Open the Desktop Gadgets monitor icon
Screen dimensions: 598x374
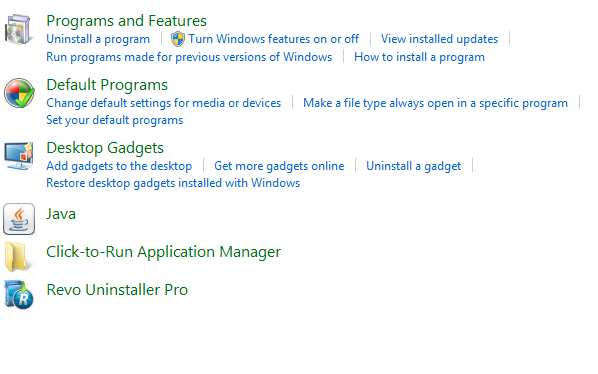coord(19,156)
